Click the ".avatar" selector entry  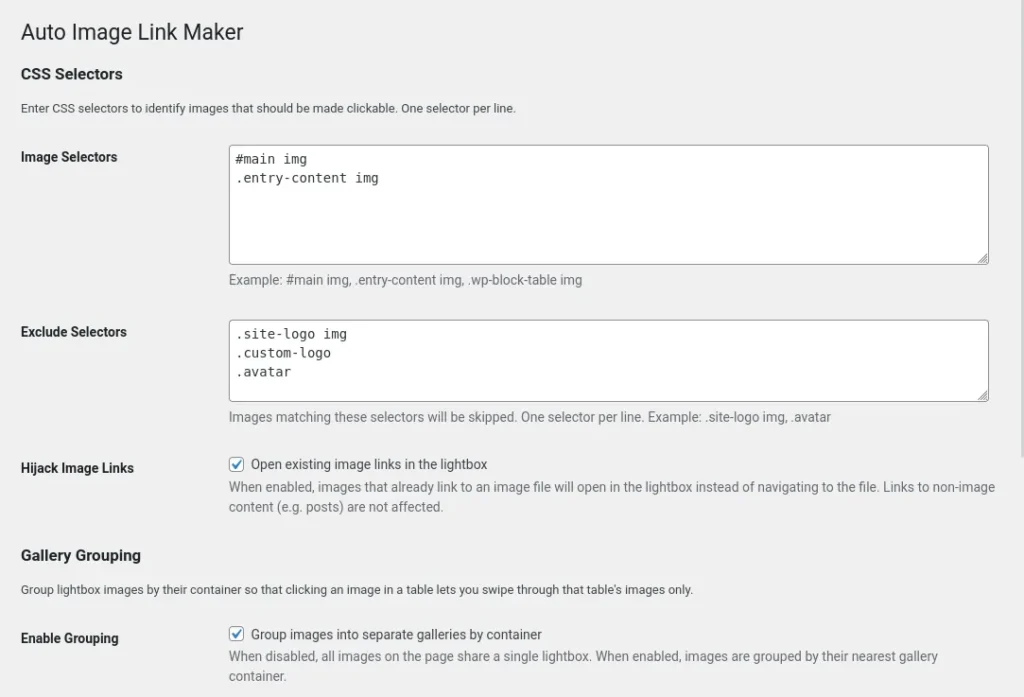pos(265,371)
